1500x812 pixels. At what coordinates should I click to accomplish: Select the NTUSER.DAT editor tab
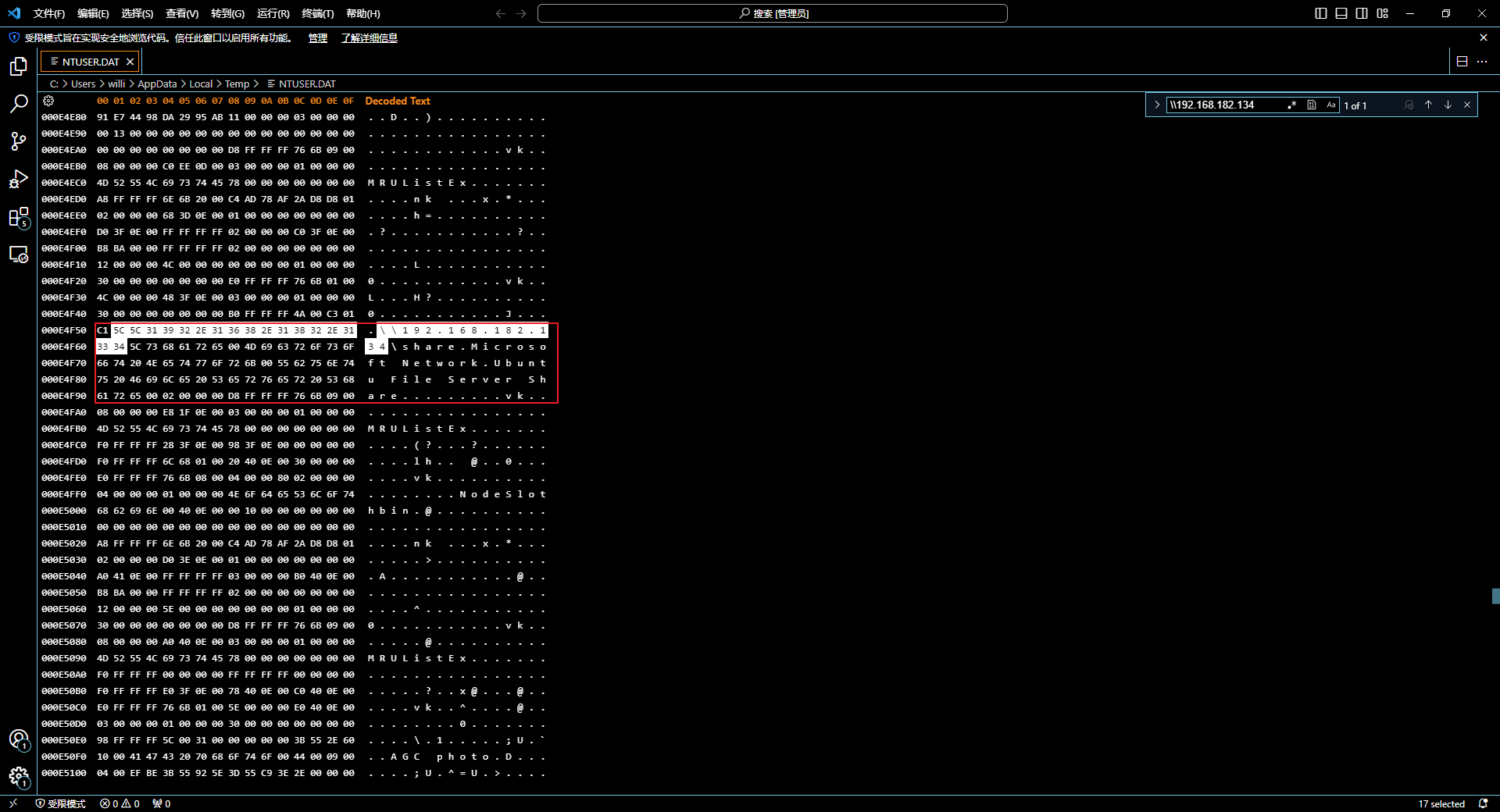click(x=90, y=62)
